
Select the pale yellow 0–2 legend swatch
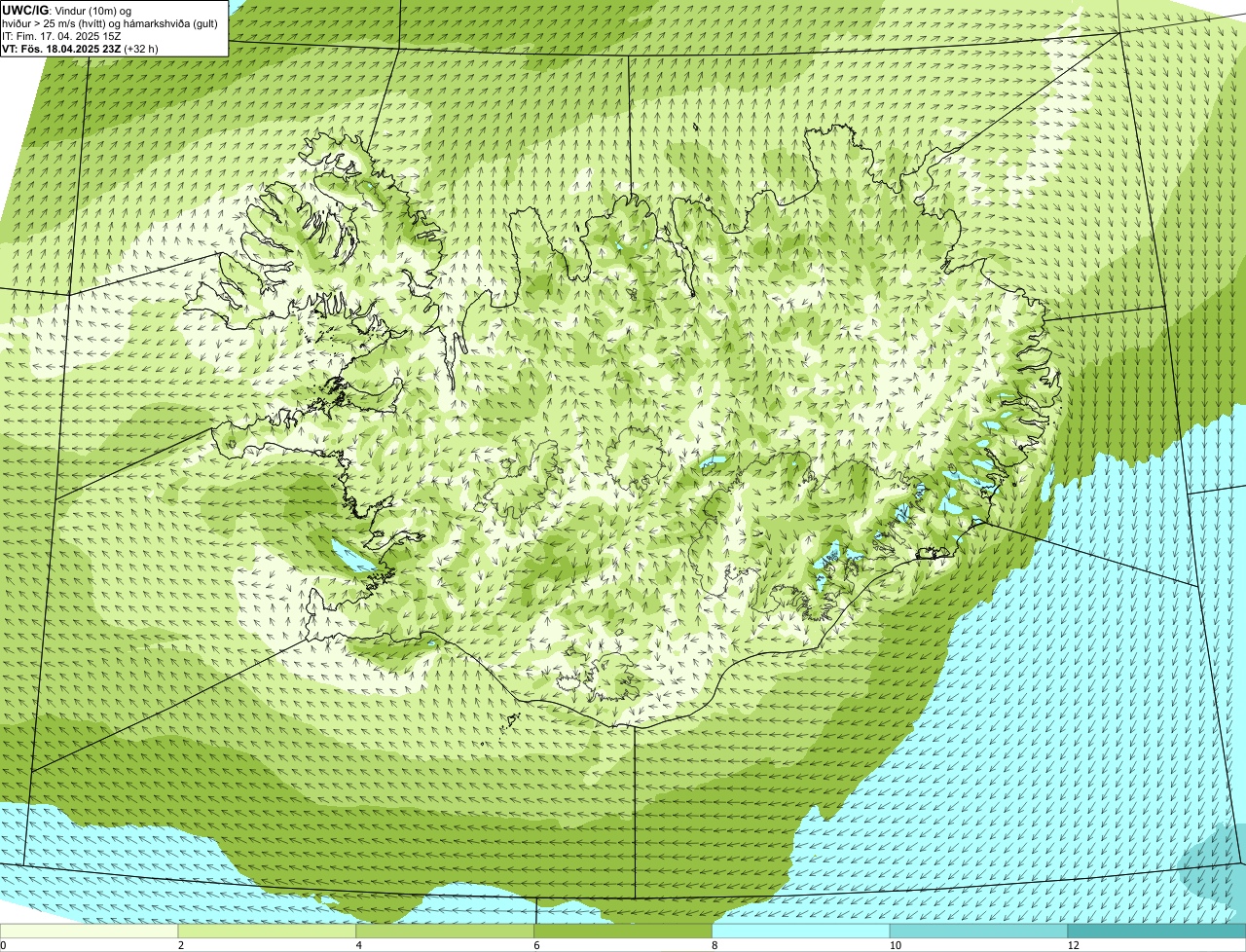(90, 932)
